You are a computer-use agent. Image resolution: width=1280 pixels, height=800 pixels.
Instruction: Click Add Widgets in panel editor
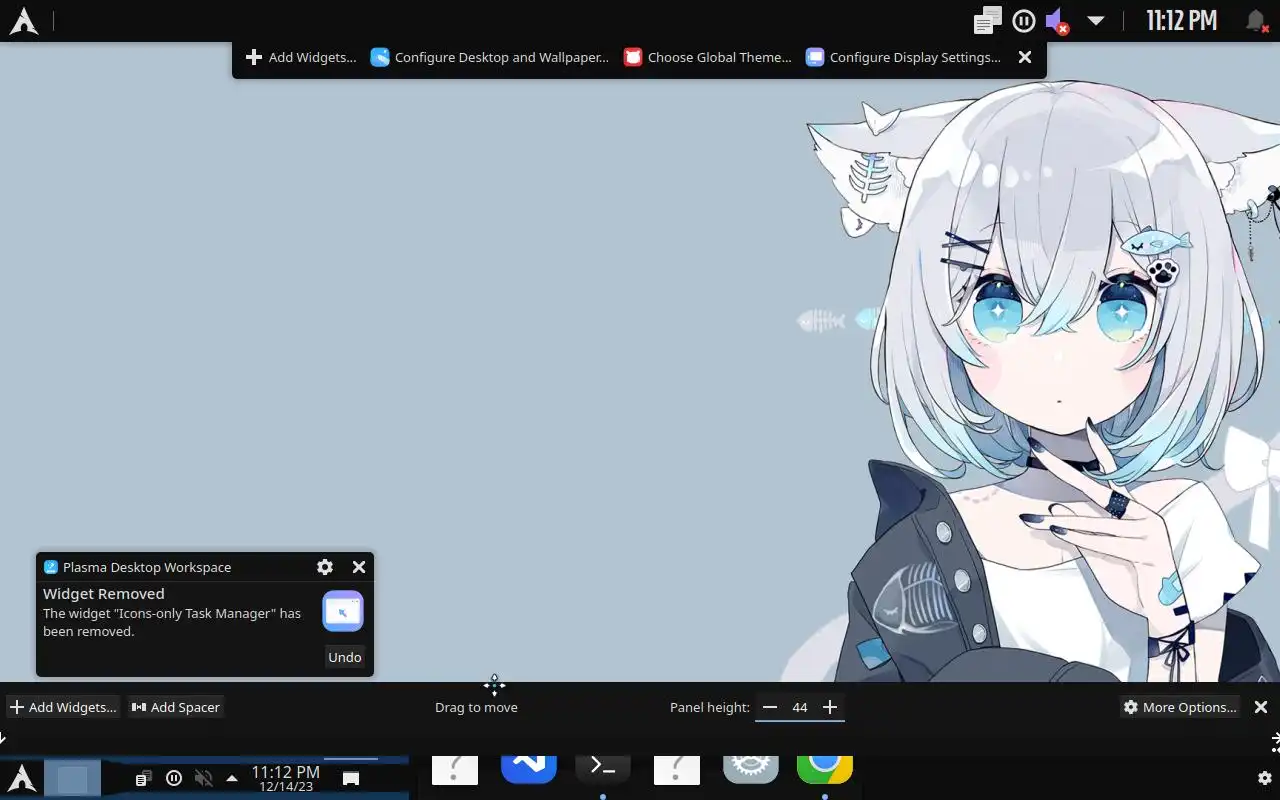tap(63, 707)
